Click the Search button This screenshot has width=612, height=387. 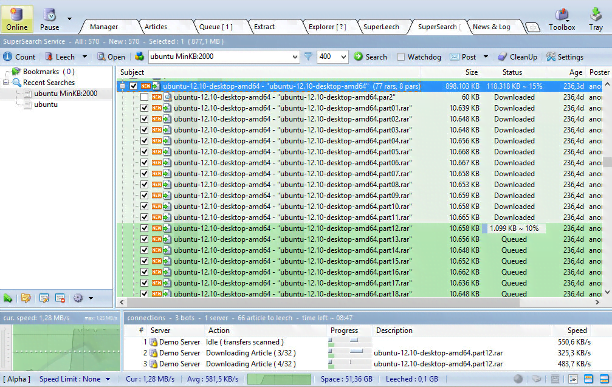pyautogui.click(x=371, y=57)
